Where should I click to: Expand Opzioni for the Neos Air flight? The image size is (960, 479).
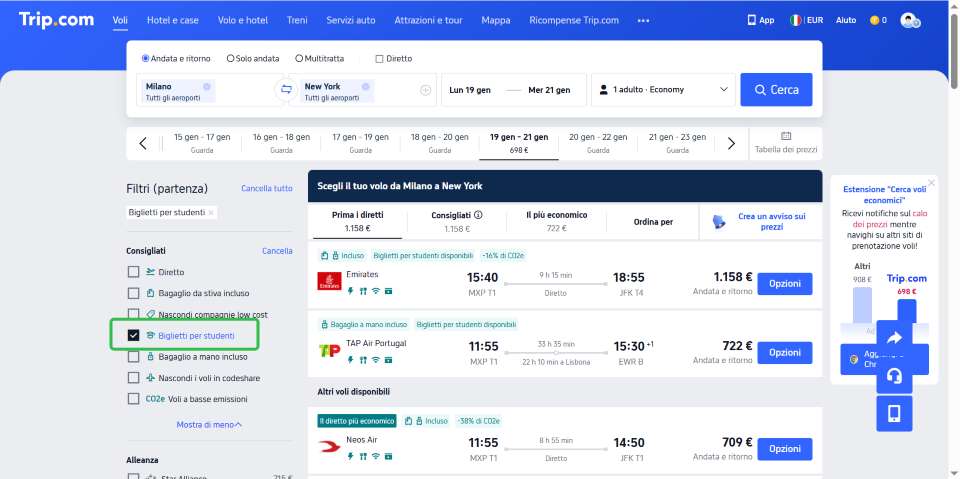(x=785, y=449)
